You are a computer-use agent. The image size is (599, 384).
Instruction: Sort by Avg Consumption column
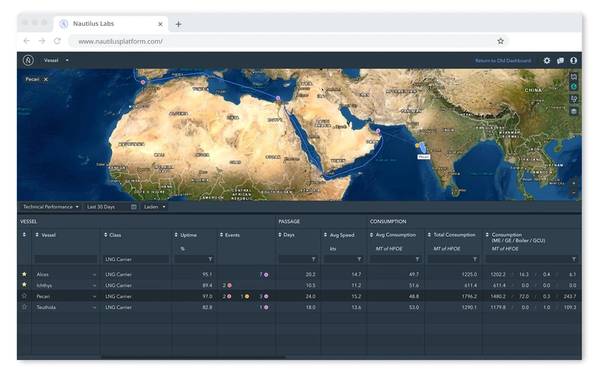[x=371, y=235]
